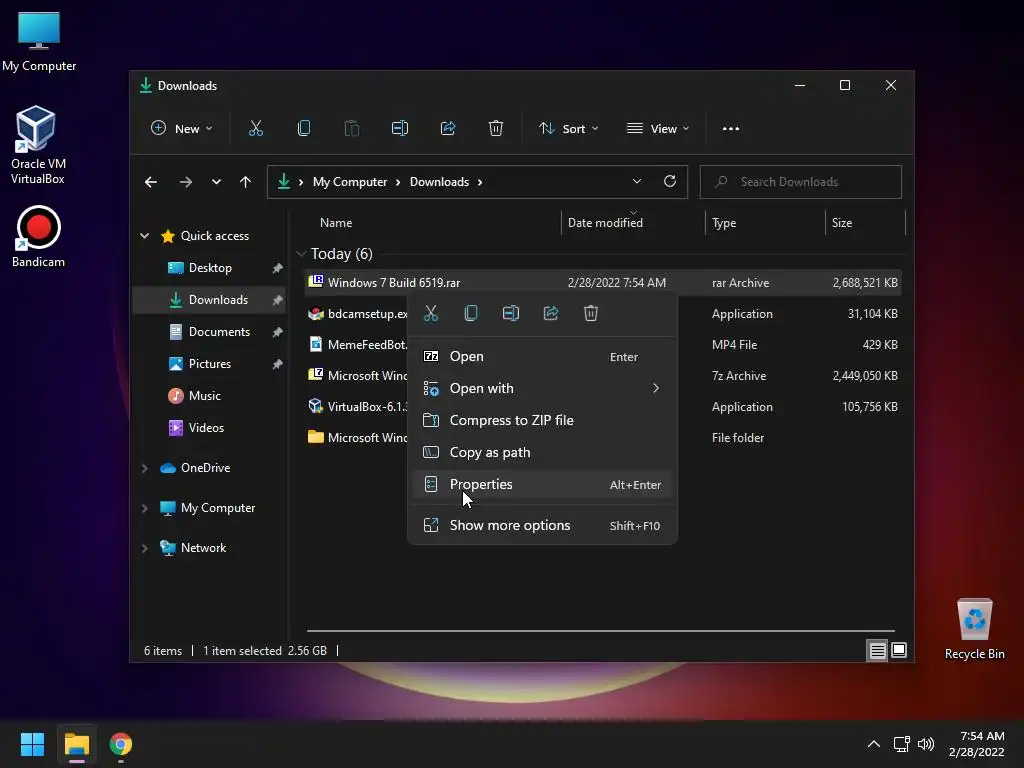Viewport: 1024px width, 768px height.
Task: Click My Computer in the address breadcrumb
Action: tap(350, 182)
